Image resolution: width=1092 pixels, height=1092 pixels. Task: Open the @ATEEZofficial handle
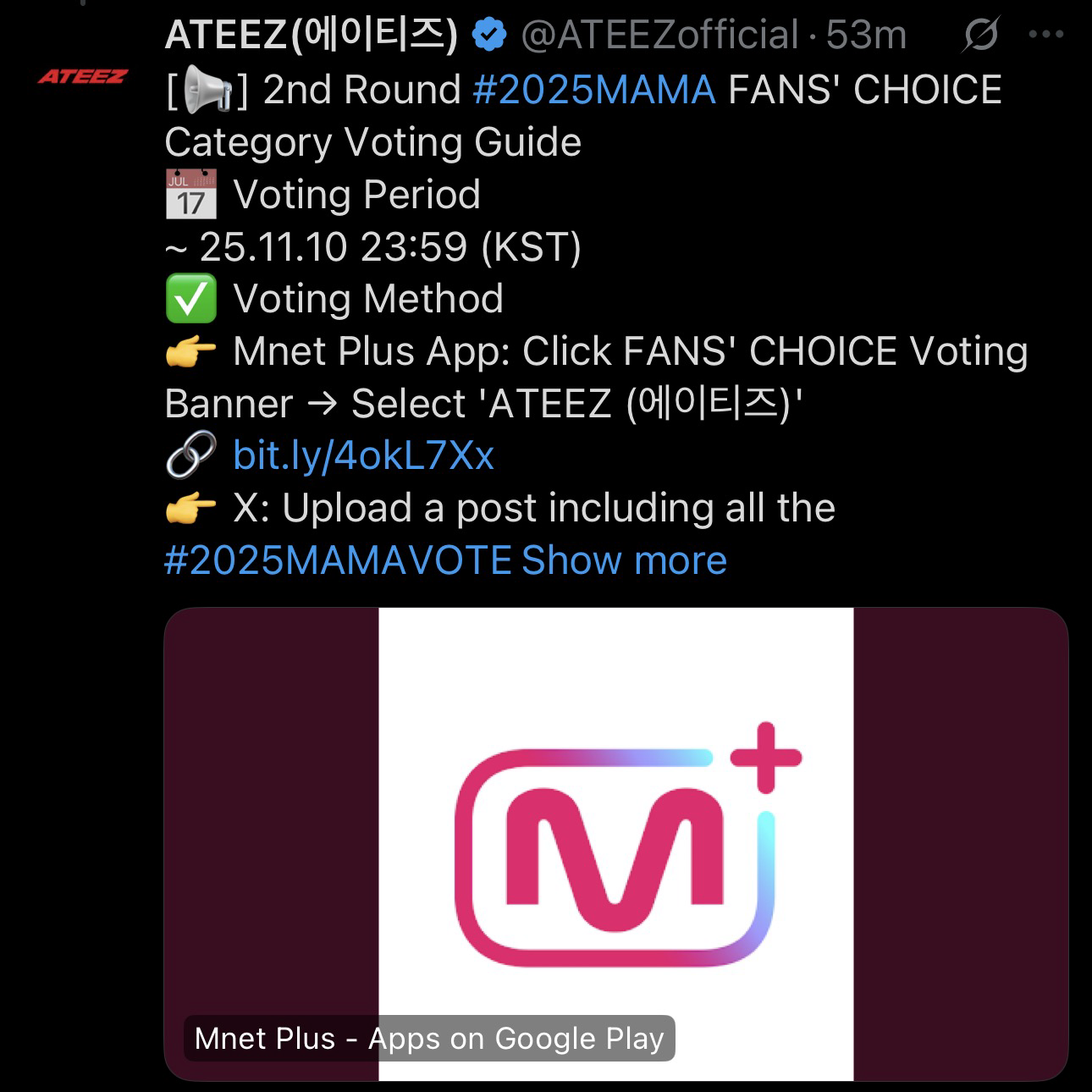point(659,36)
